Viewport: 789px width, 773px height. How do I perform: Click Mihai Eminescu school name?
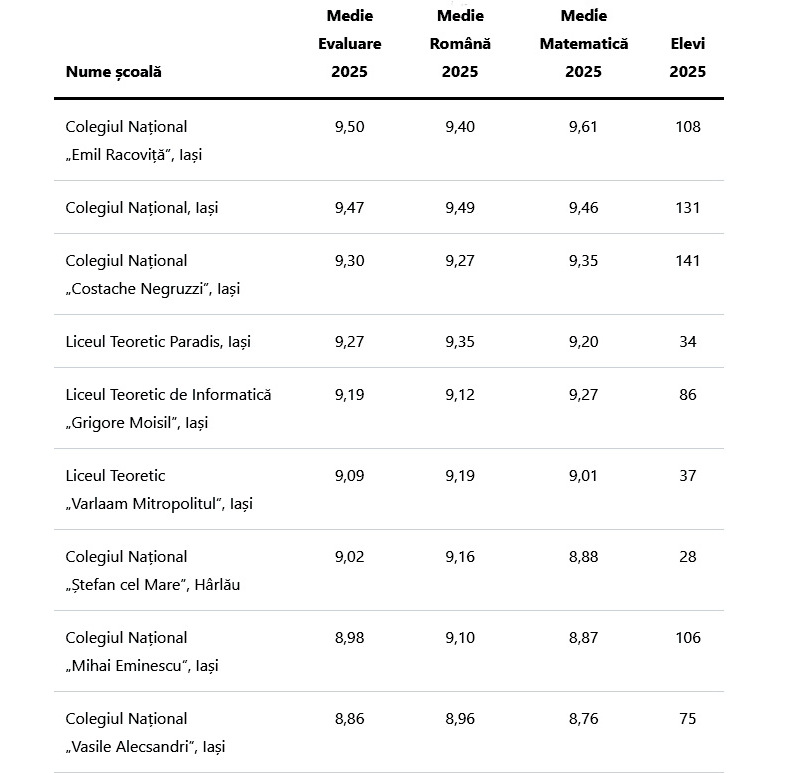tap(142, 652)
